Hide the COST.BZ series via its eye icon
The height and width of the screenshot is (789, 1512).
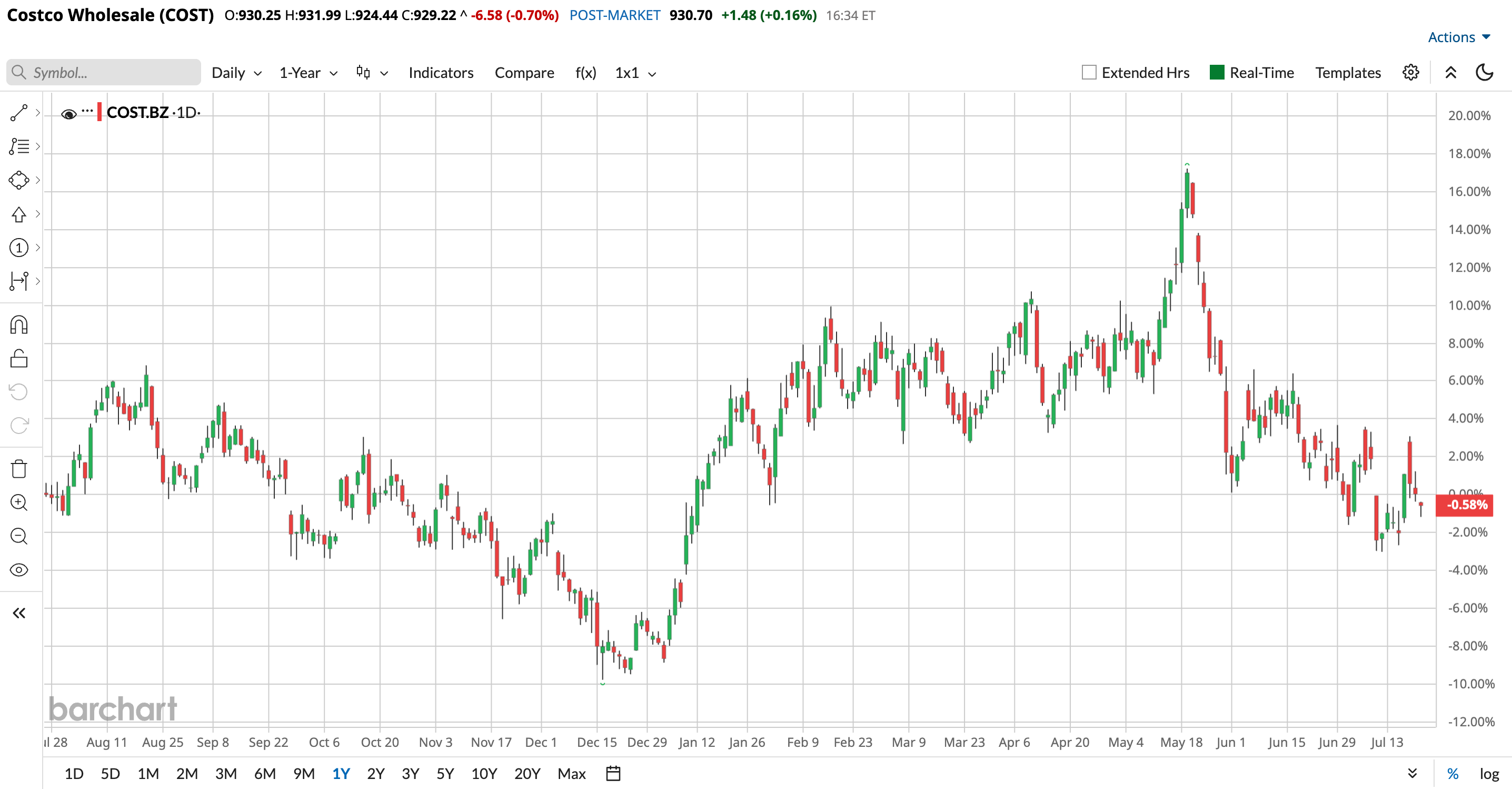pyautogui.click(x=68, y=114)
